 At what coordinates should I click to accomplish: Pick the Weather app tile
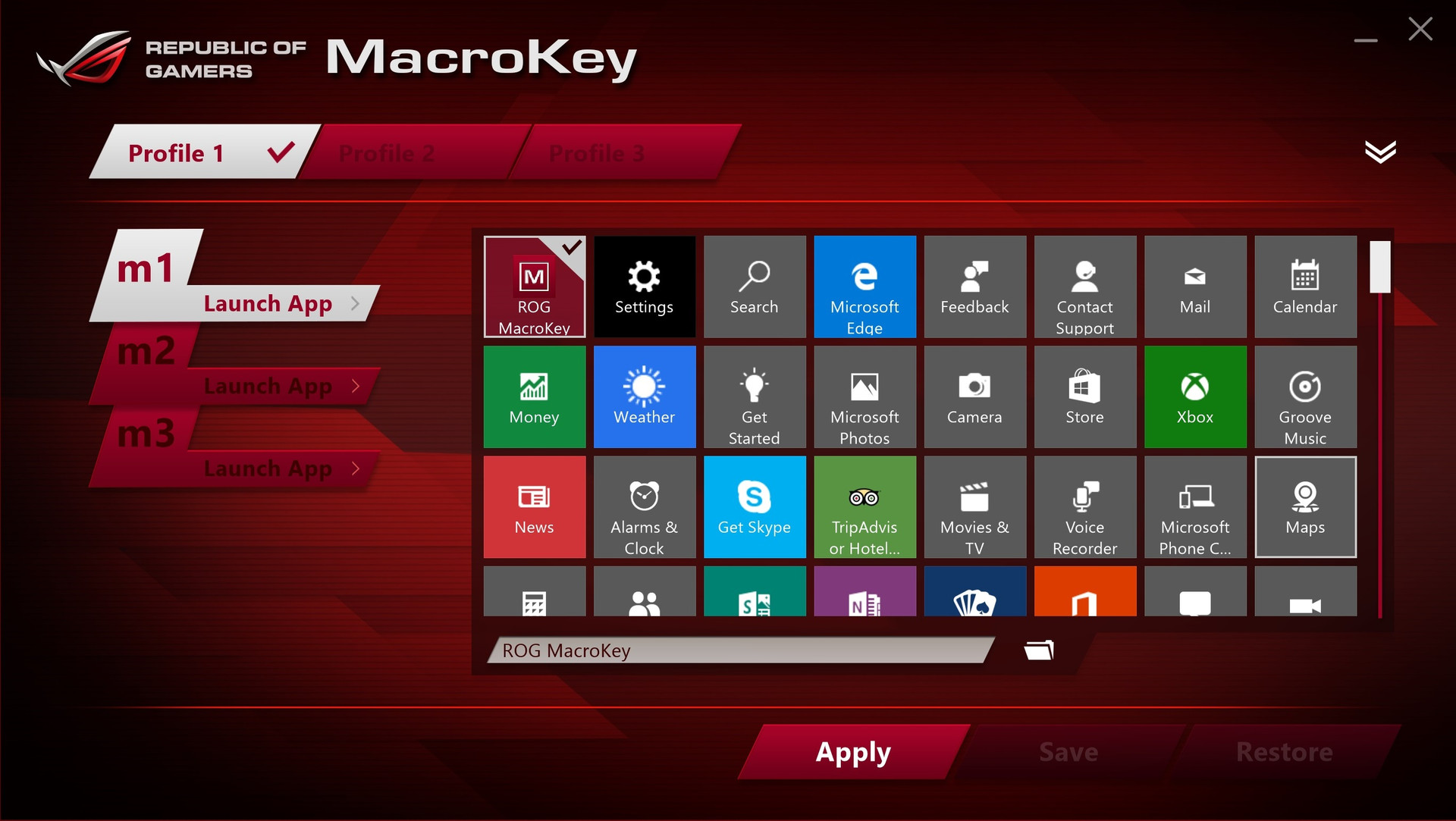click(x=644, y=396)
